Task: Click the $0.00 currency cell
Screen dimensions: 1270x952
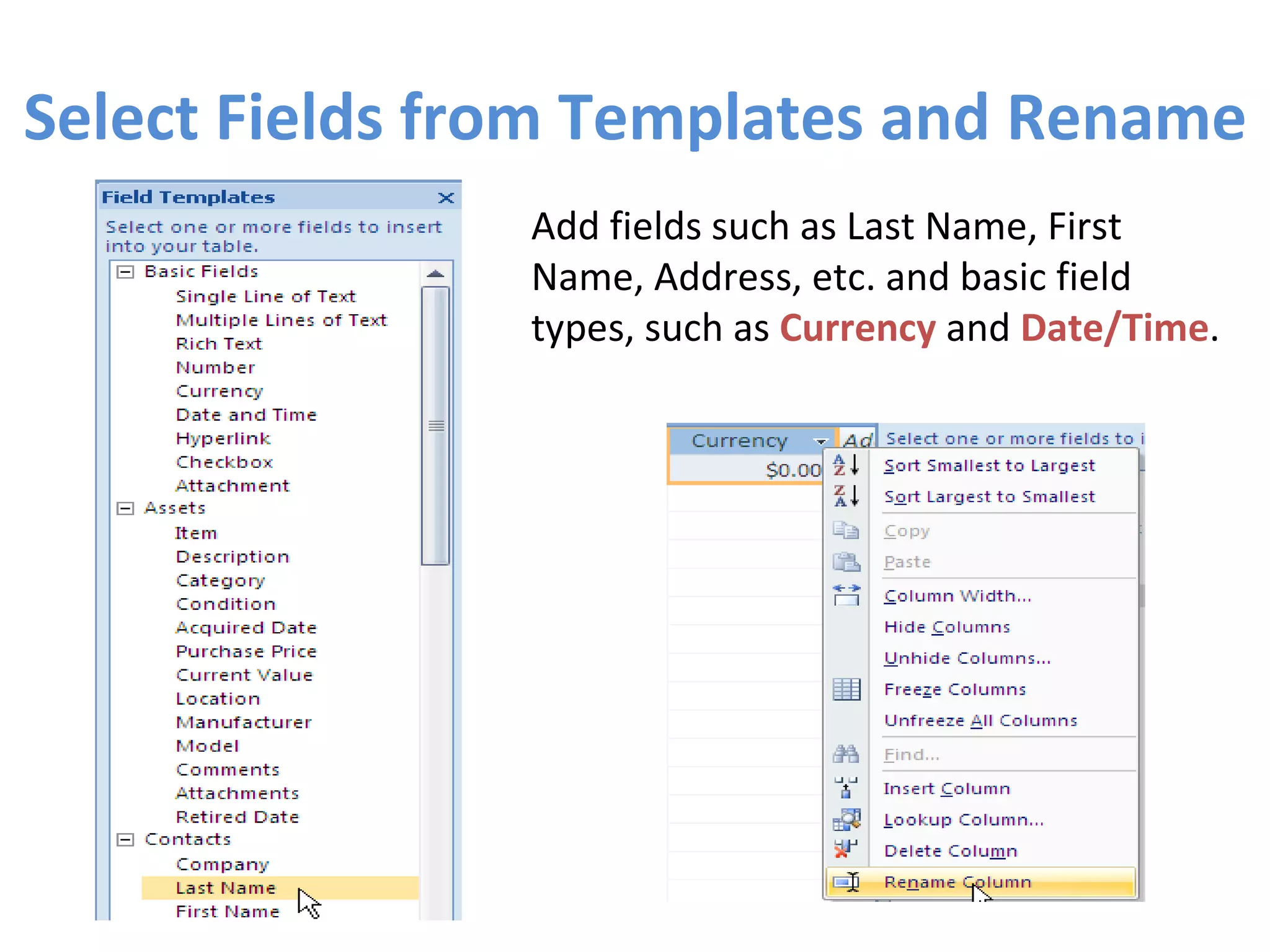Action: point(746,469)
